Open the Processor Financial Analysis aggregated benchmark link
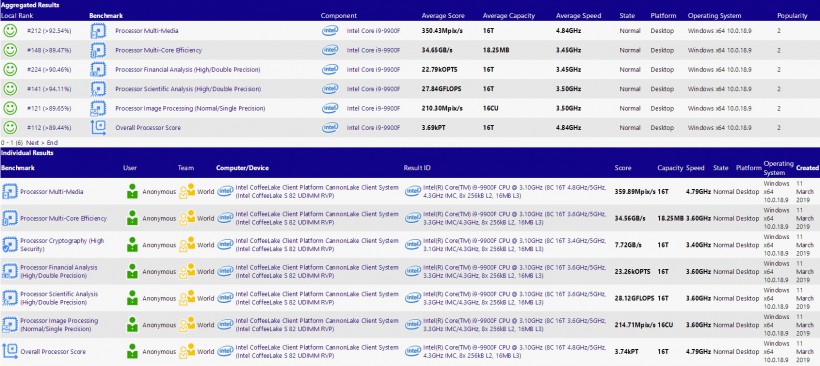 coord(188,70)
